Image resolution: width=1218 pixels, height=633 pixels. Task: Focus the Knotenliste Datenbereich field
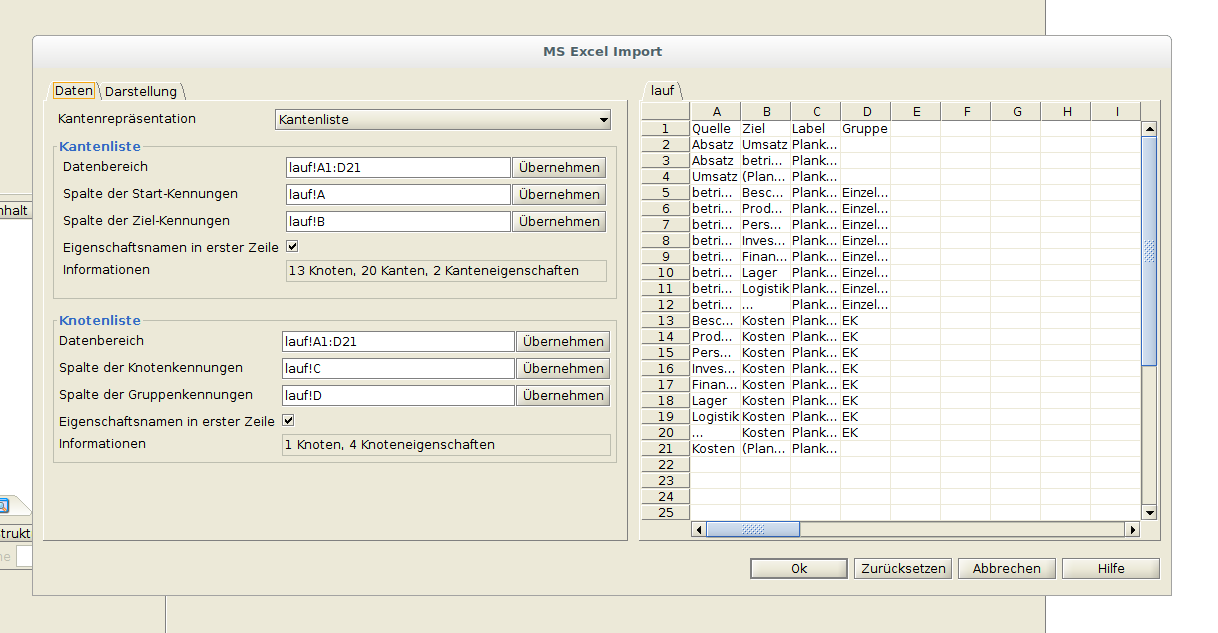click(x=398, y=341)
